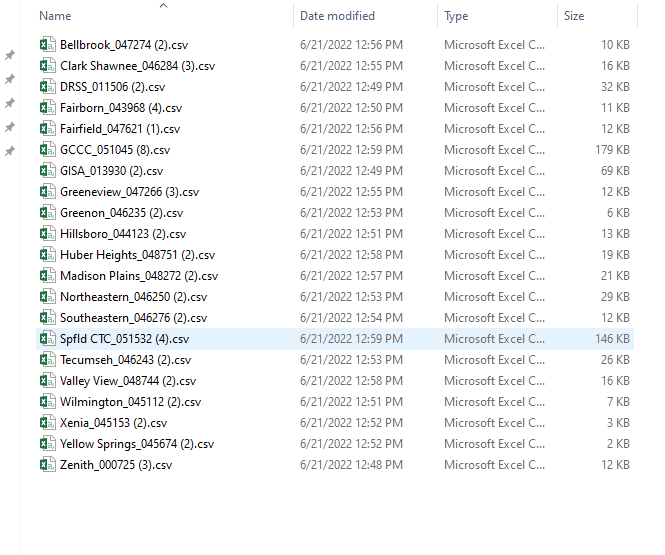Screen dimensions: 665x555
Task: Click the 26 KB size of Tecumseh file
Action: pos(615,360)
